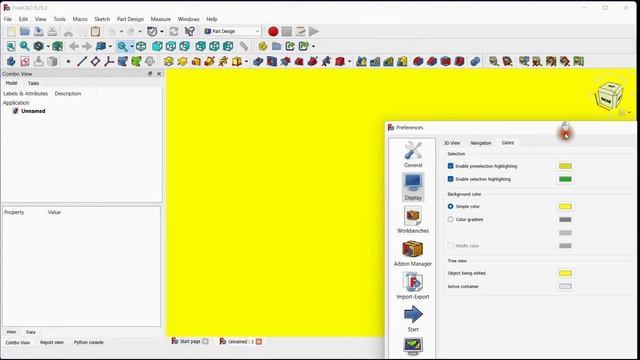The width and height of the screenshot is (640, 360).
Task: Toggle Enable preselection highlighting checkbox
Action: pos(451,166)
